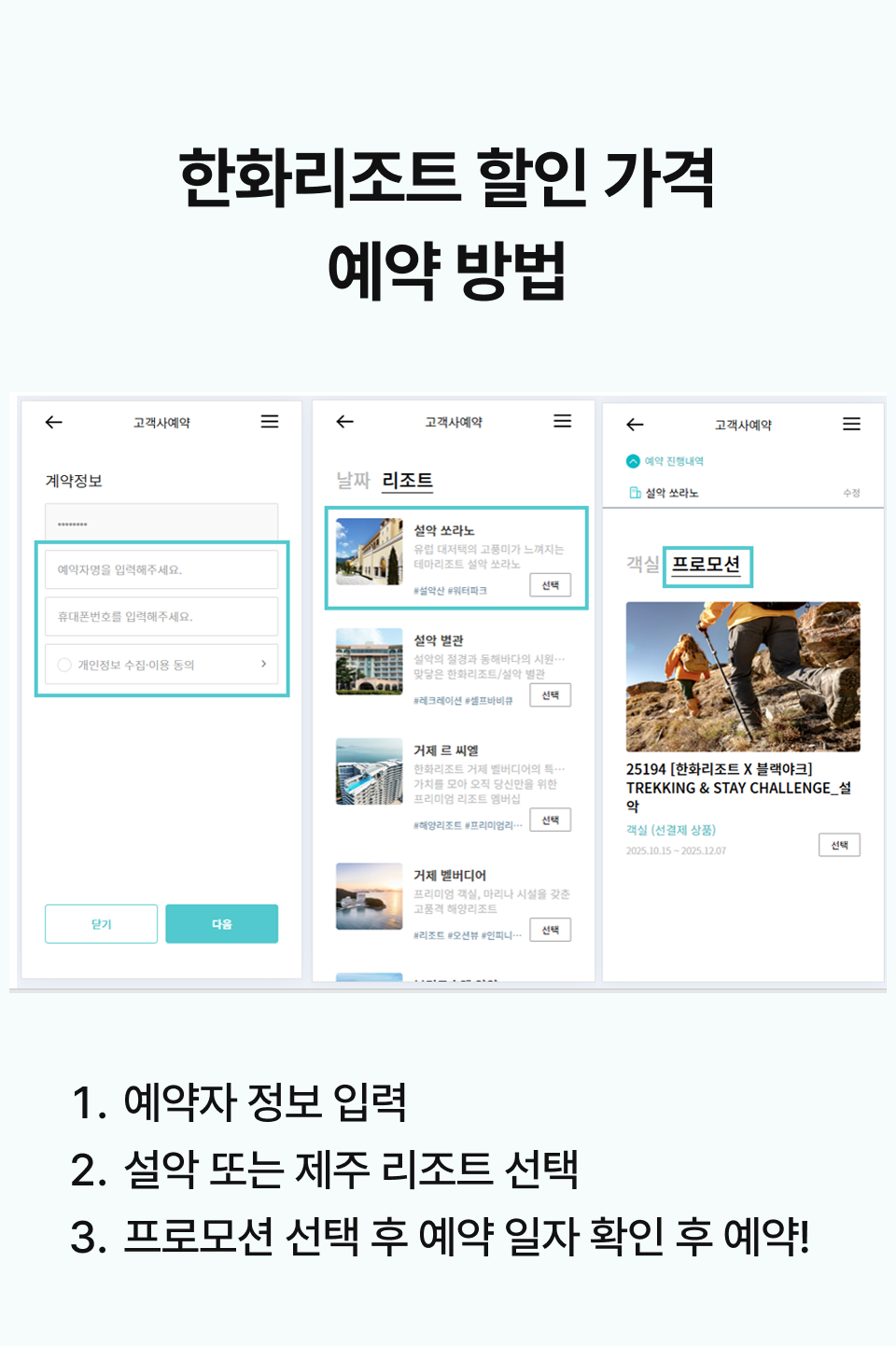Click 수정 link next to 설악 쏘라노
Screen dimensions: 896x1346
(x=851, y=493)
